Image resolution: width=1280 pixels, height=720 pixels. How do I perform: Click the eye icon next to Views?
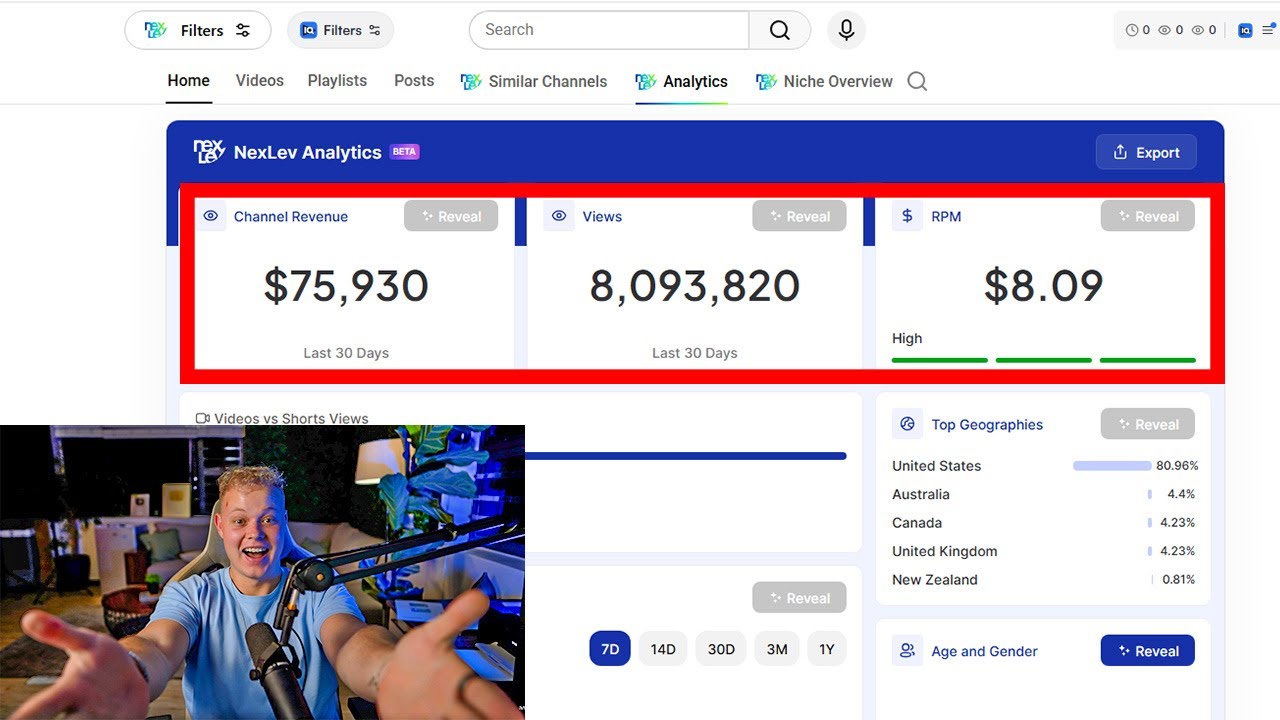click(x=559, y=216)
